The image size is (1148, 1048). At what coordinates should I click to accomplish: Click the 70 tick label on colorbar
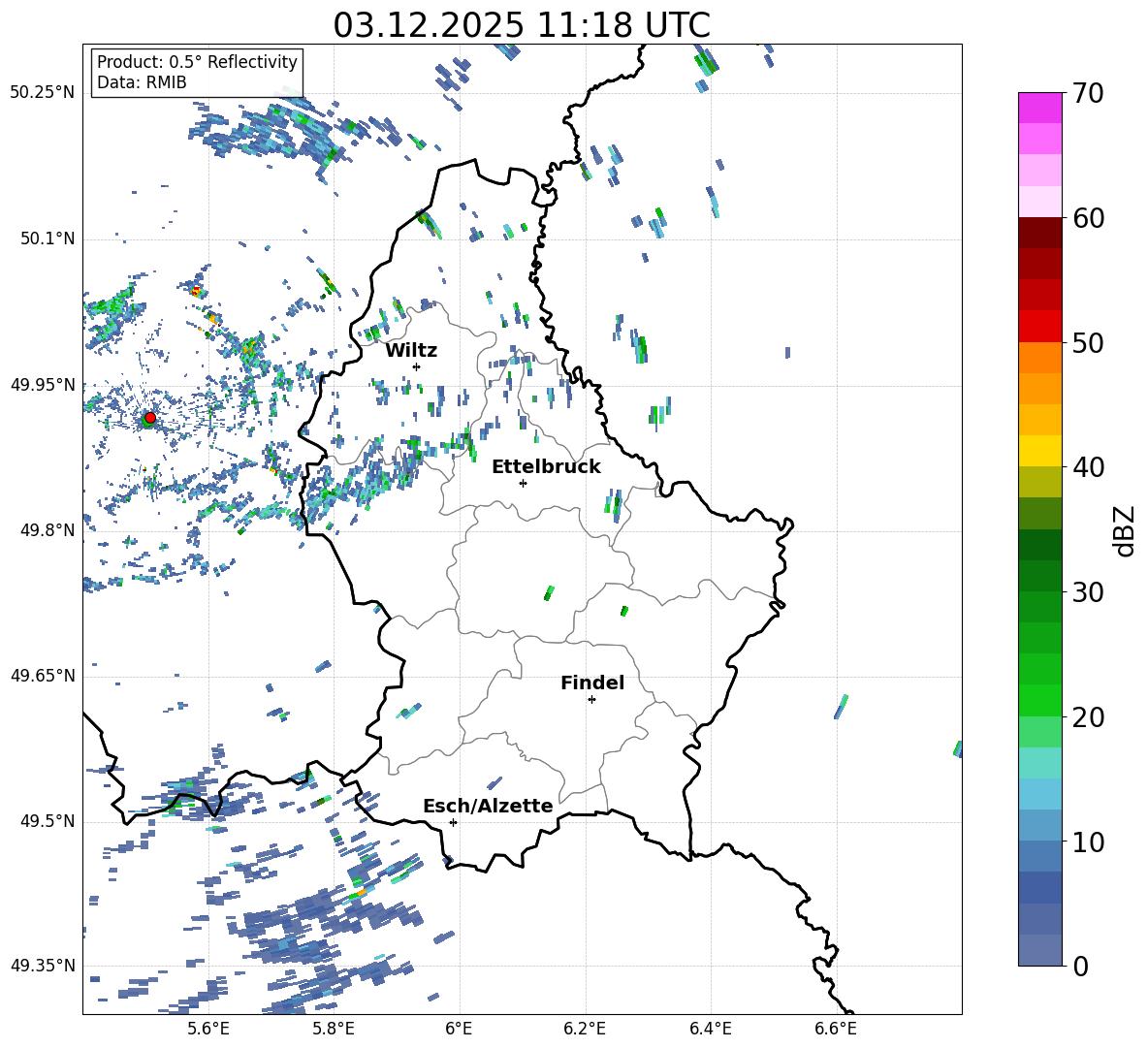pos(1088,93)
